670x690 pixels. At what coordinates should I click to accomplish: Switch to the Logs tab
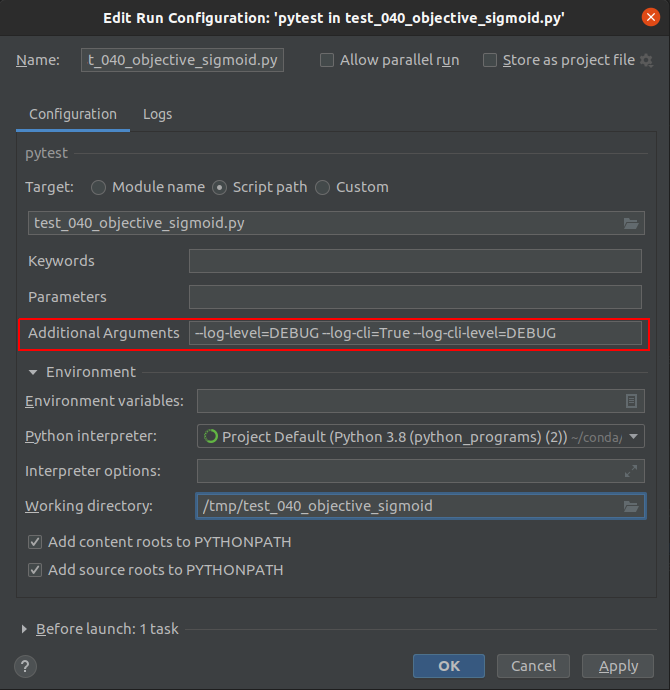pos(157,114)
